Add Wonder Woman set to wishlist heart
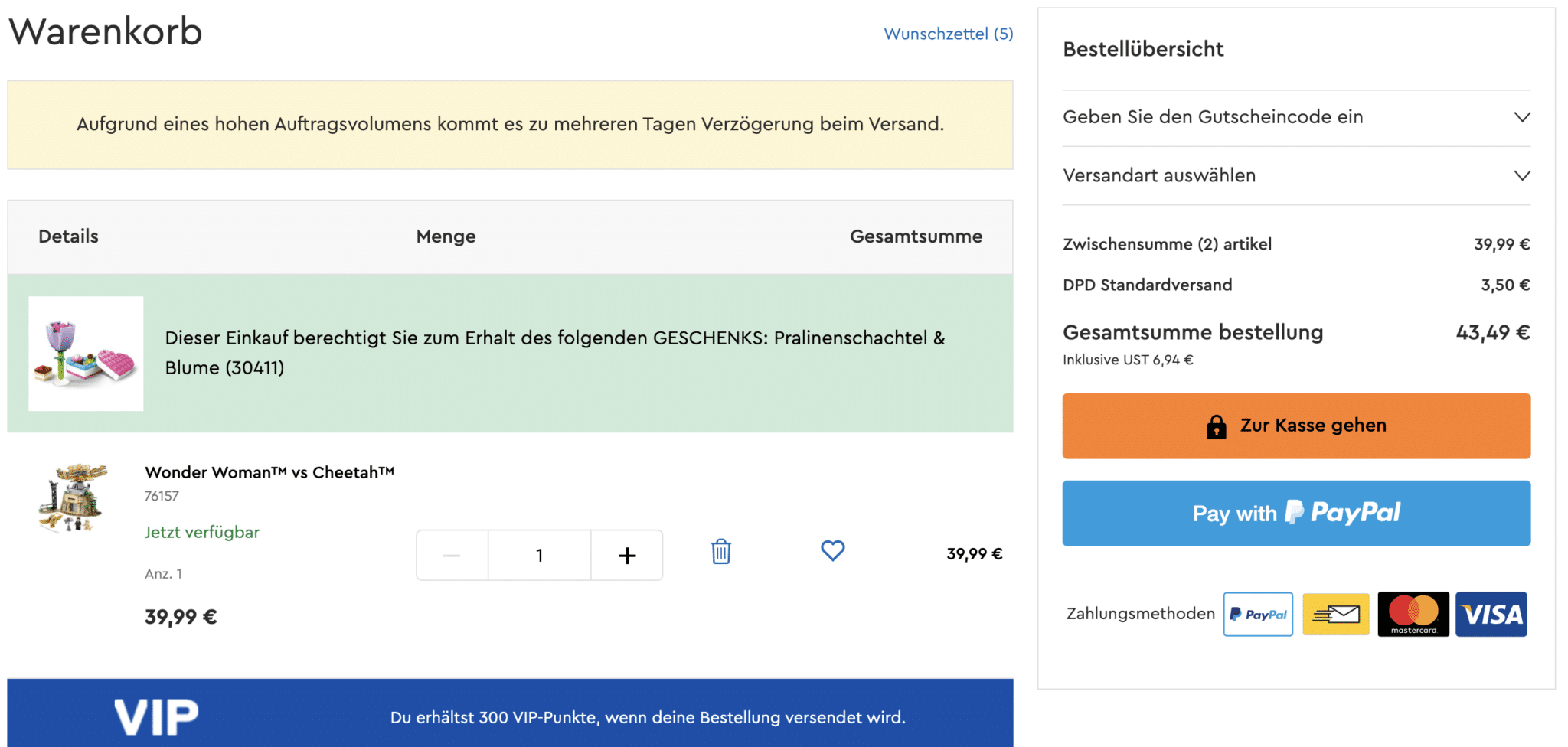The width and height of the screenshot is (1568, 747). pyautogui.click(x=833, y=550)
